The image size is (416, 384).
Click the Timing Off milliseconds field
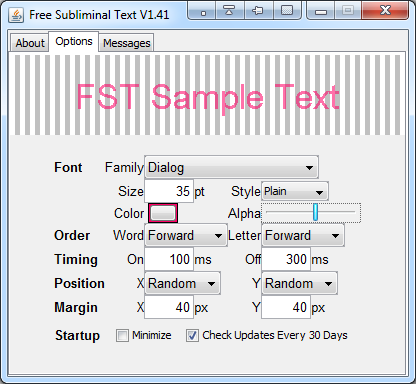point(286,259)
